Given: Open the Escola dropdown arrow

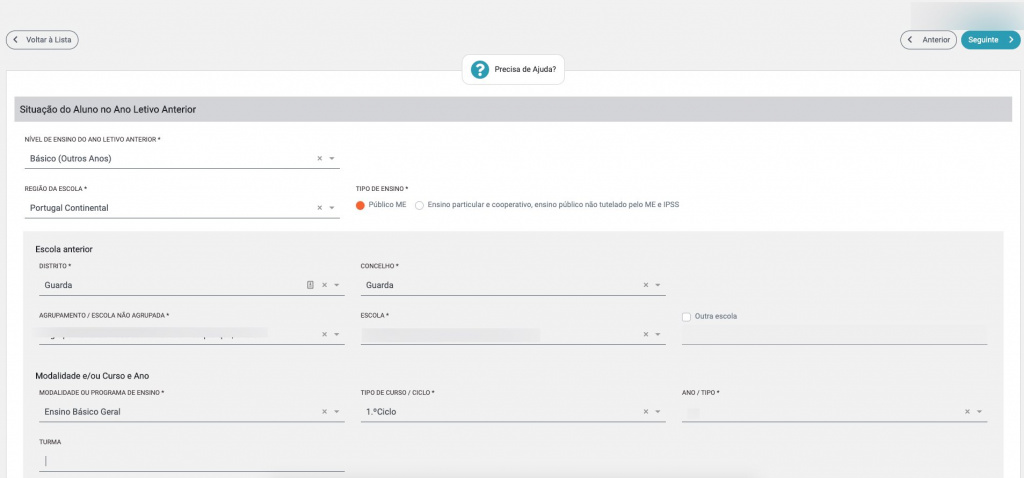Looking at the screenshot, I should pos(658,335).
